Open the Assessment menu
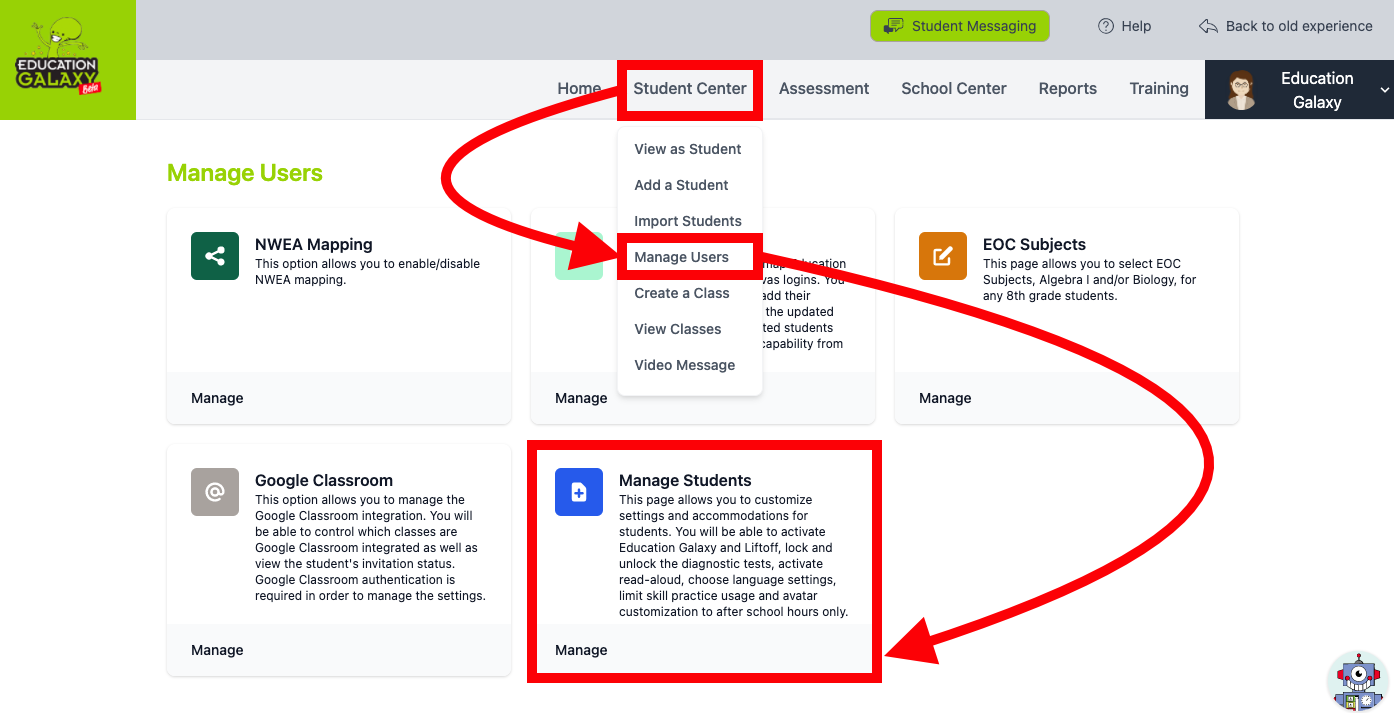 (x=824, y=89)
